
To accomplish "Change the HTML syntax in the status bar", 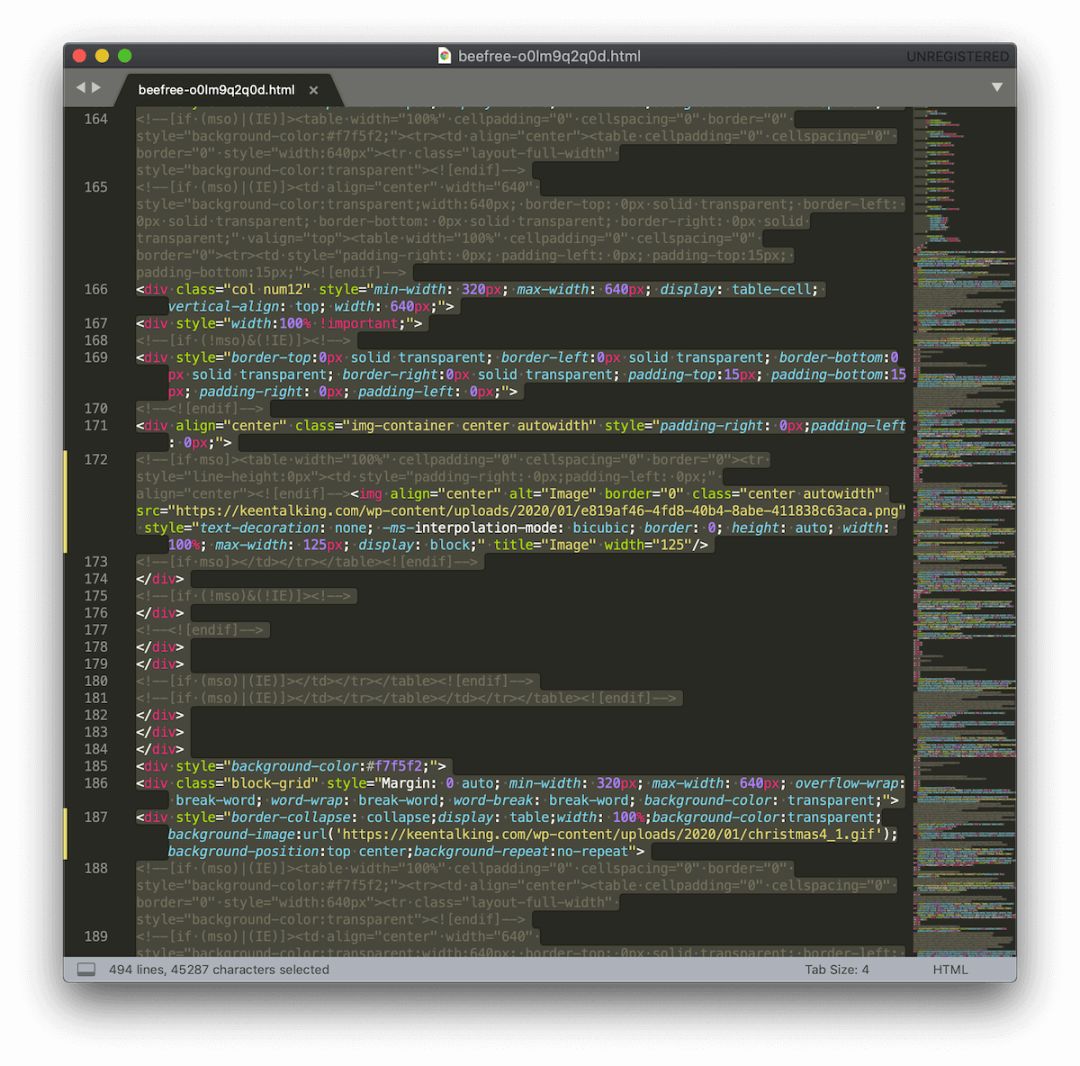I will (950, 970).
